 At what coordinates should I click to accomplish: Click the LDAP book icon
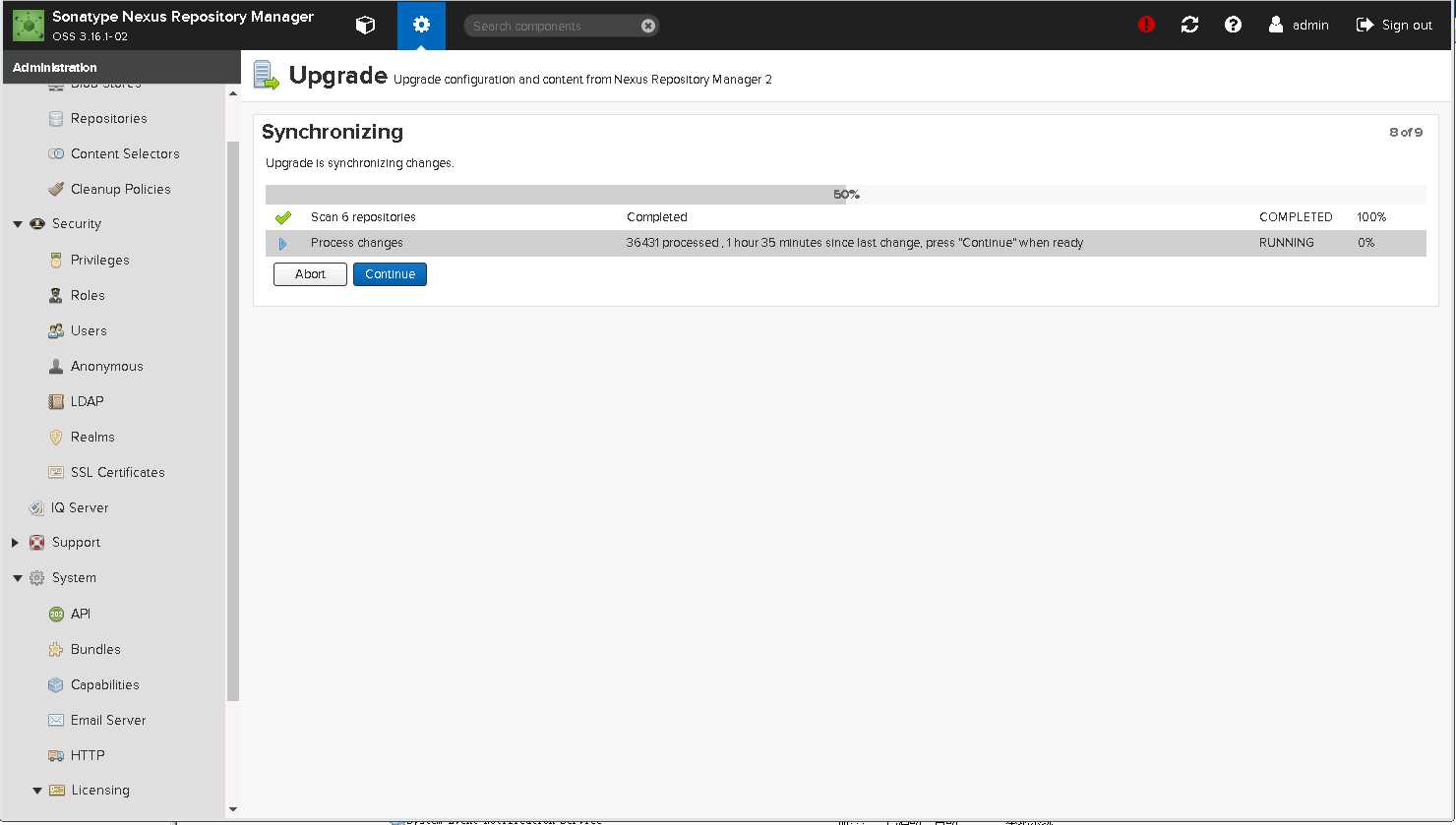56,401
